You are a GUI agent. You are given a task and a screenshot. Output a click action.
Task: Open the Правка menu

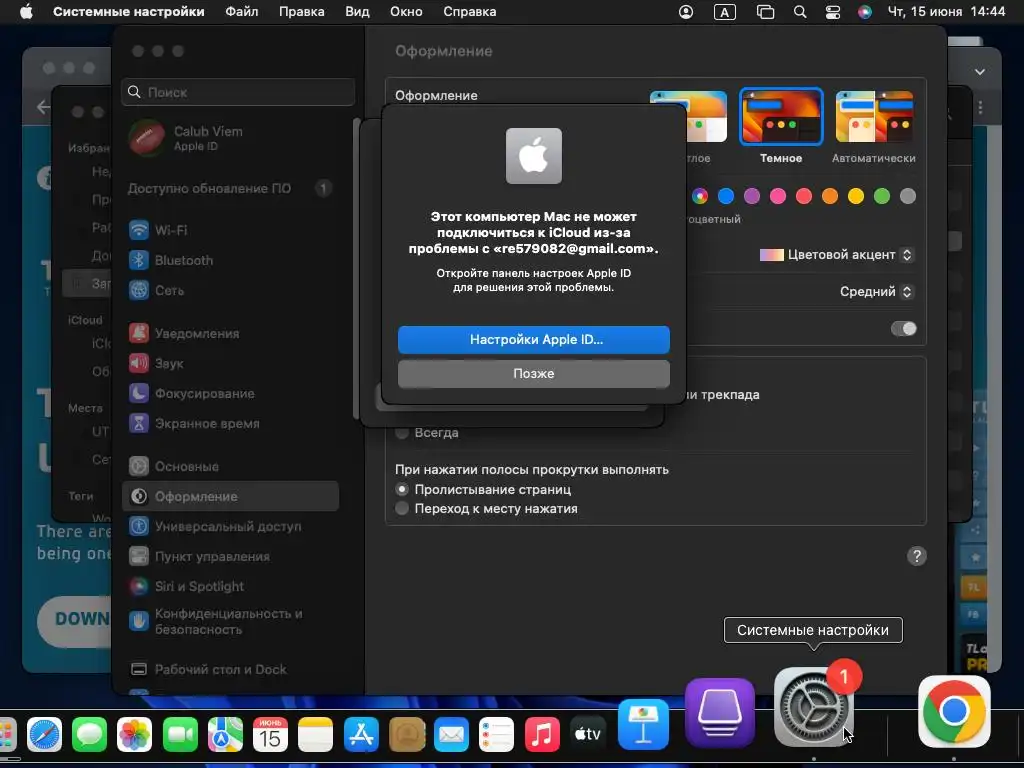(302, 12)
